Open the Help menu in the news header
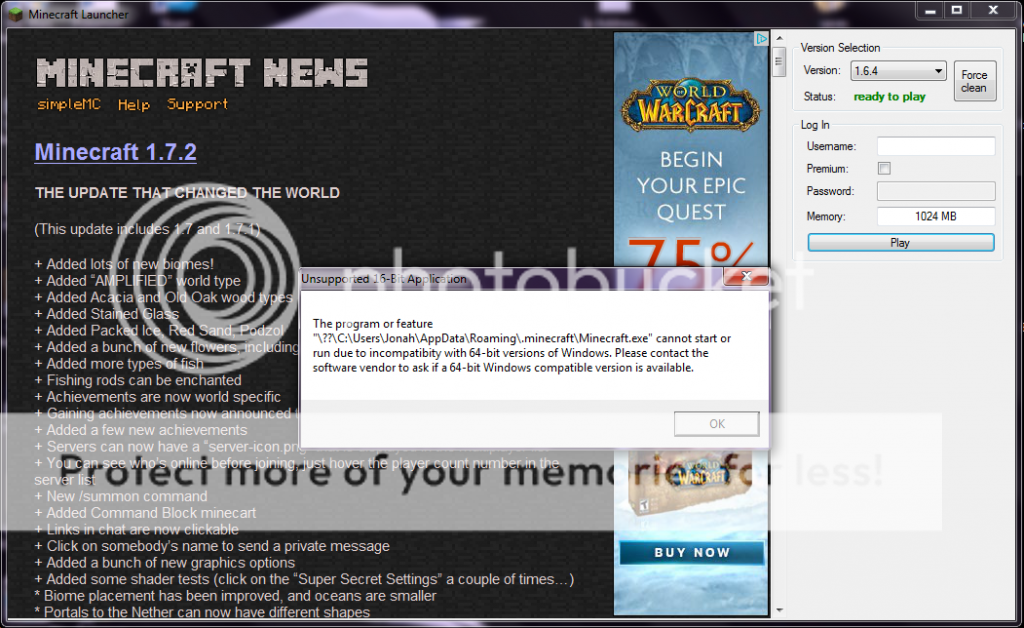The width and height of the screenshot is (1024, 628). [133, 103]
